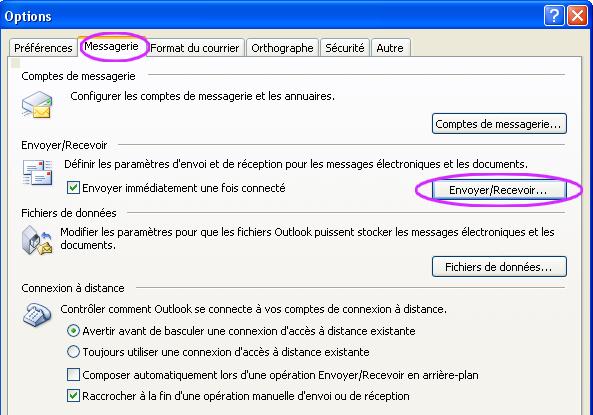Viewport: 593px width, 415px height.
Task: Select the Messagerie tab
Action: [111, 47]
